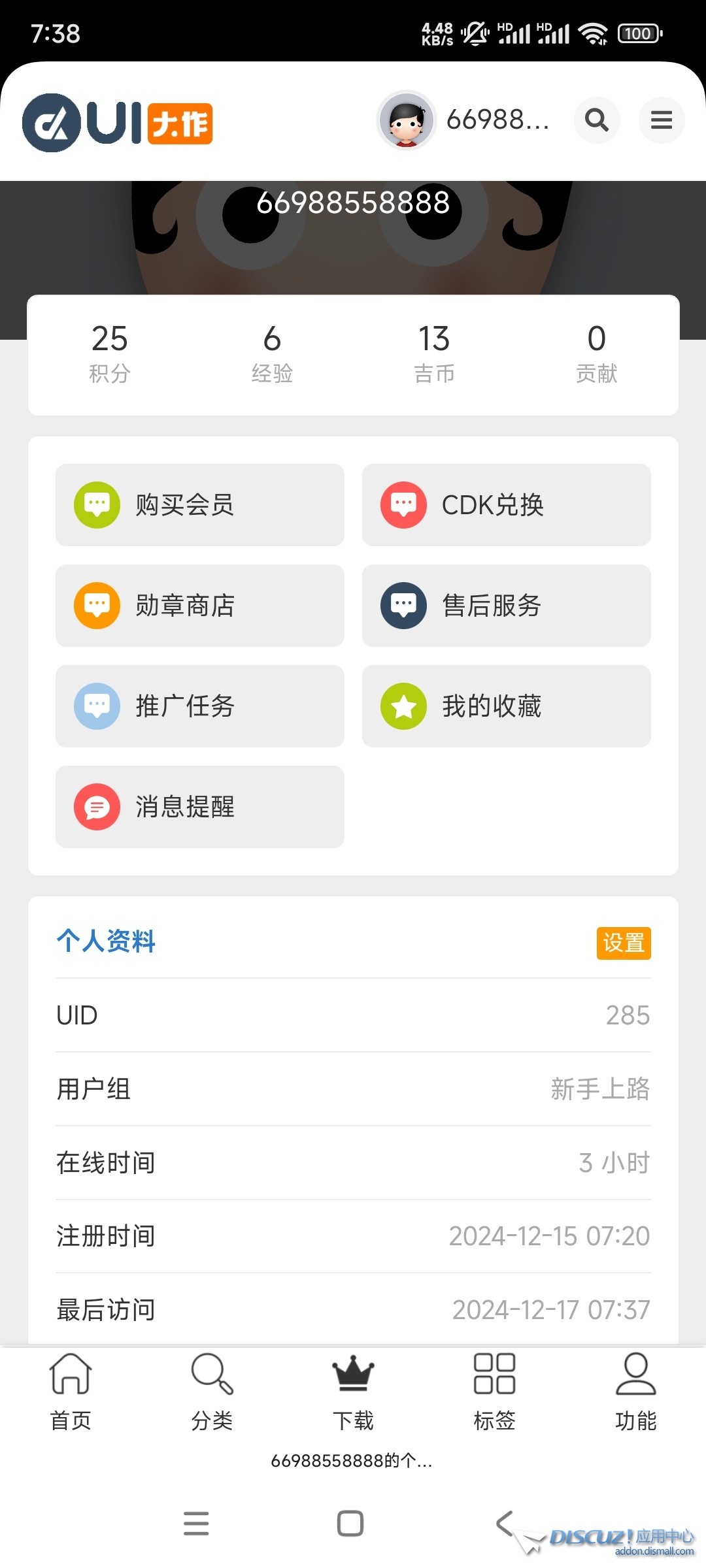
Task: Open the hamburger menu in header
Action: 661,120
